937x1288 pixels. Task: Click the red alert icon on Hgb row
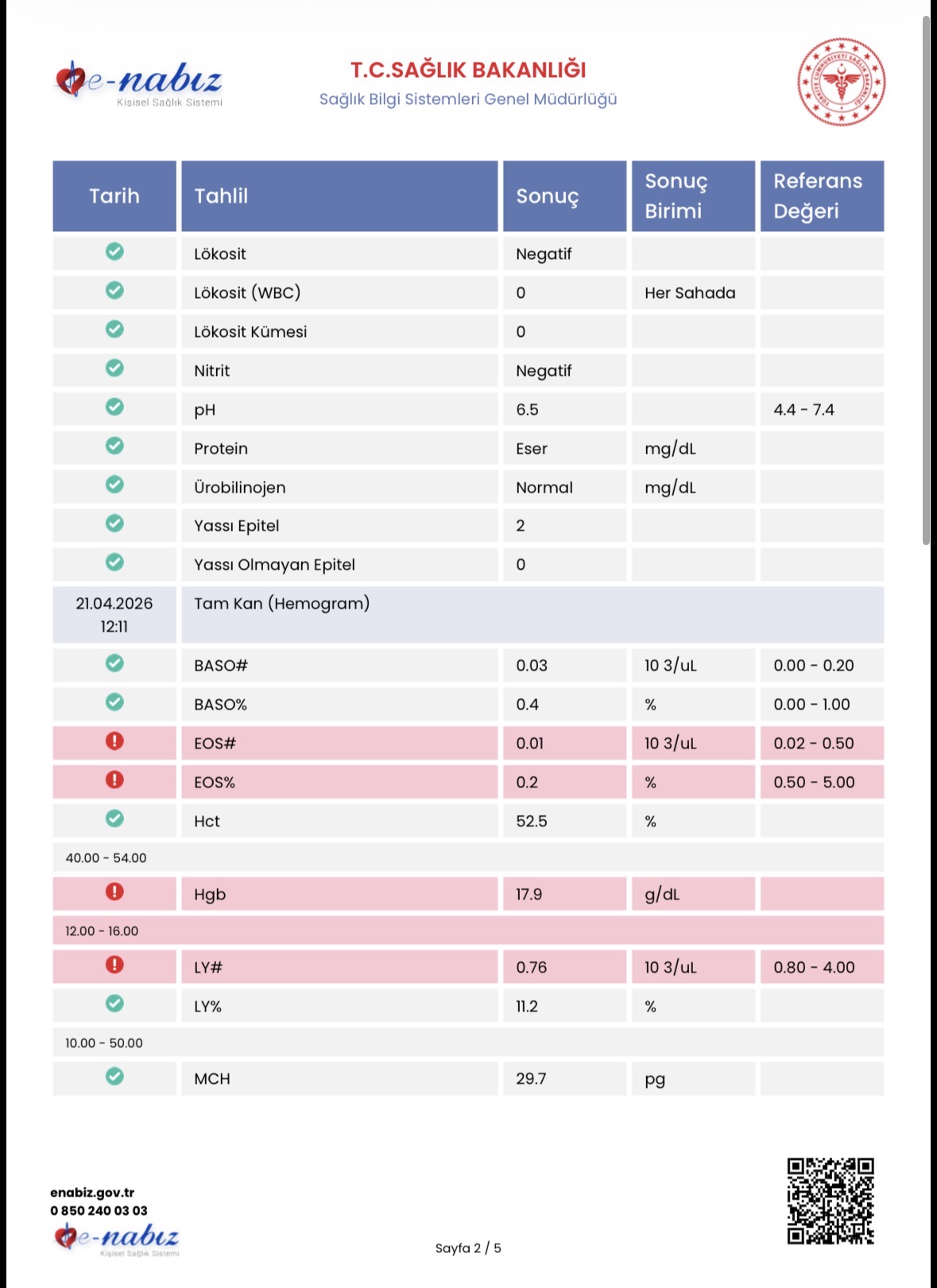pyautogui.click(x=114, y=892)
